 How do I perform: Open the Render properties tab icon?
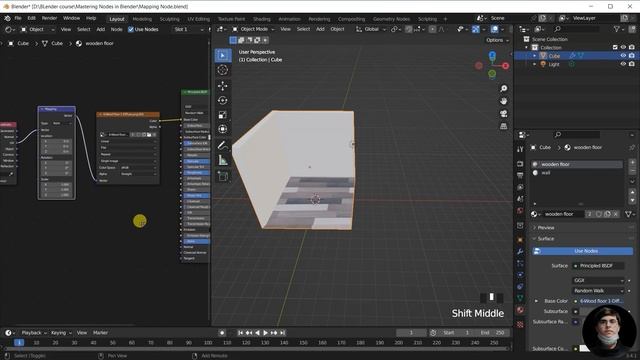coord(520,164)
